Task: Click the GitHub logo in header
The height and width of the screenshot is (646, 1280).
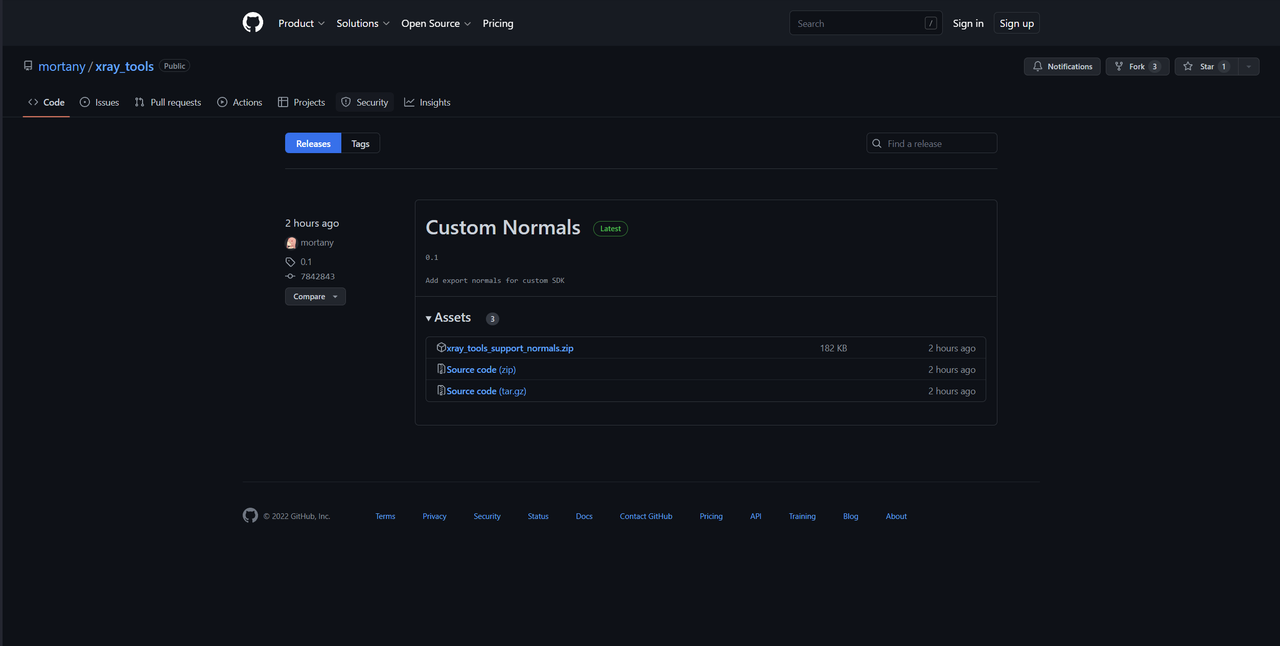Action: (x=253, y=23)
